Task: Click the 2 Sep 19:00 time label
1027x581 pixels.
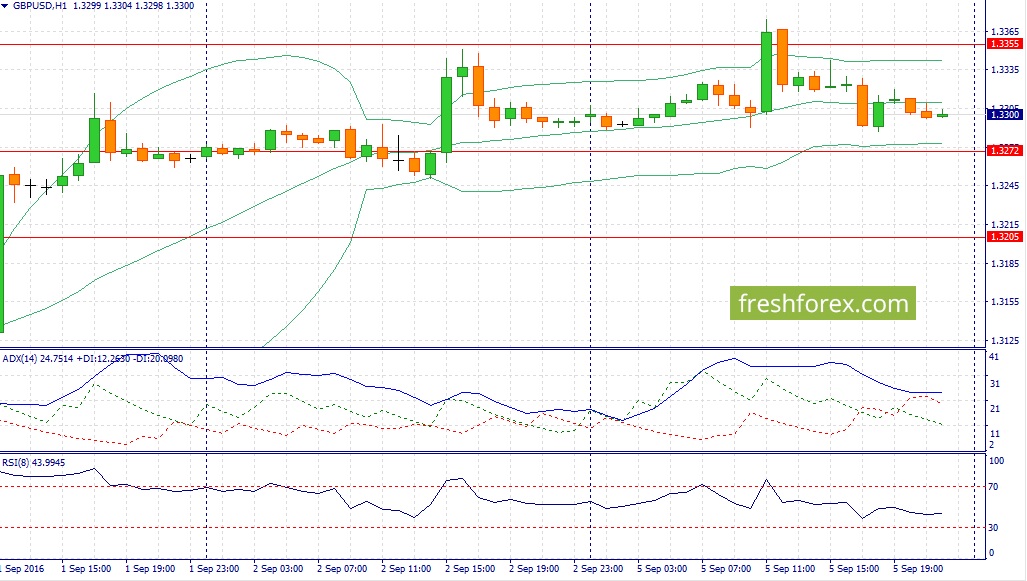Action: 534,569
